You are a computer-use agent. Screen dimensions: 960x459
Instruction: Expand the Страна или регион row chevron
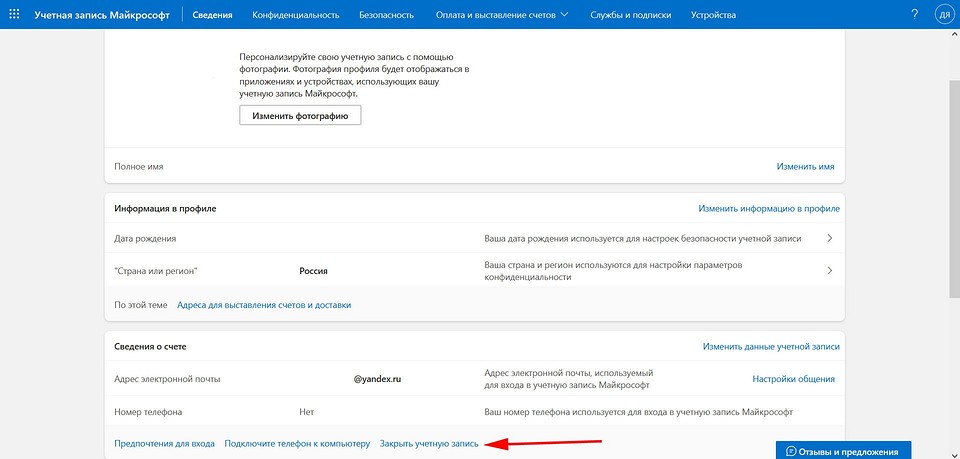[830, 271]
